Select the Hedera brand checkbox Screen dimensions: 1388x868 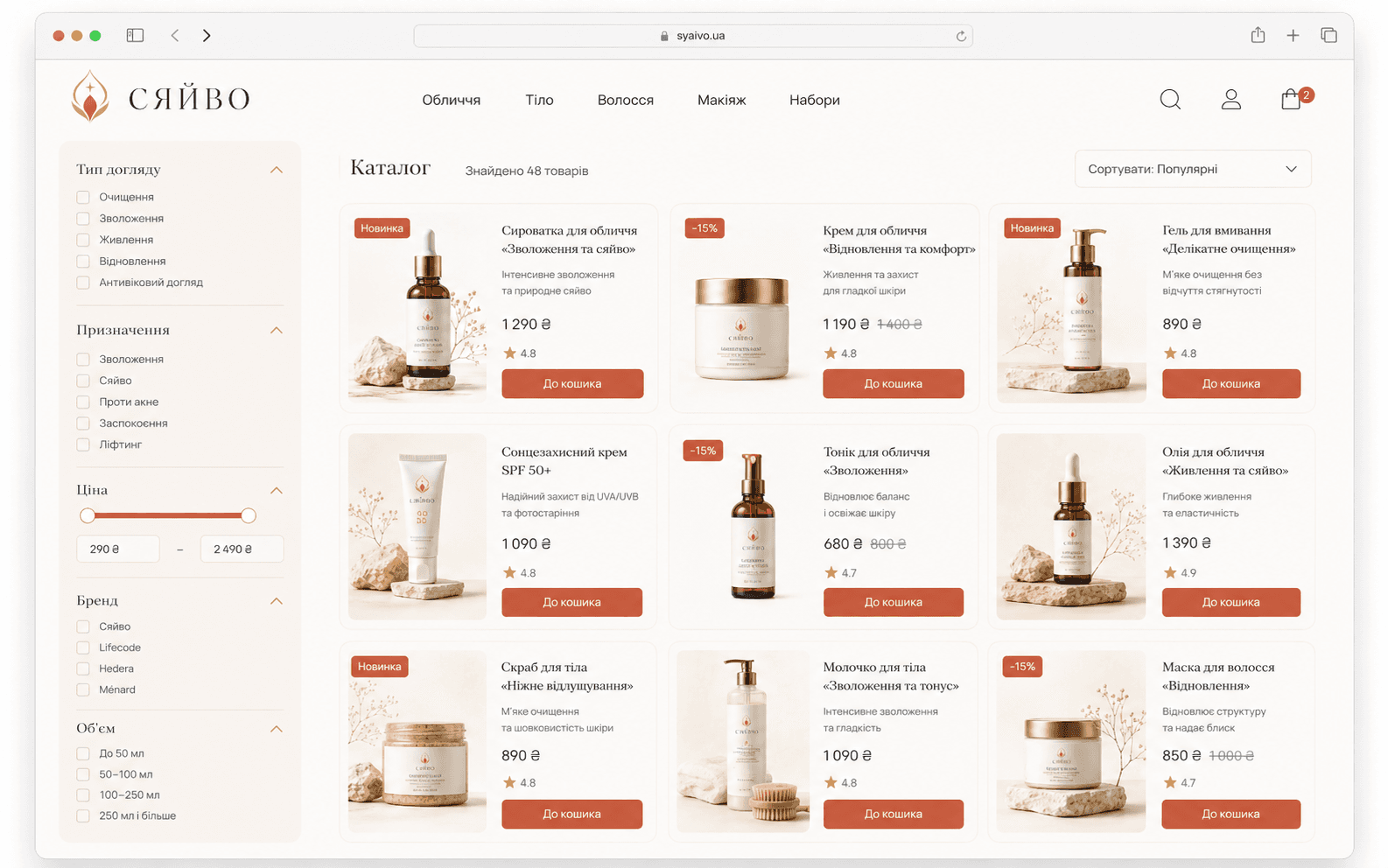coord(83,668)
